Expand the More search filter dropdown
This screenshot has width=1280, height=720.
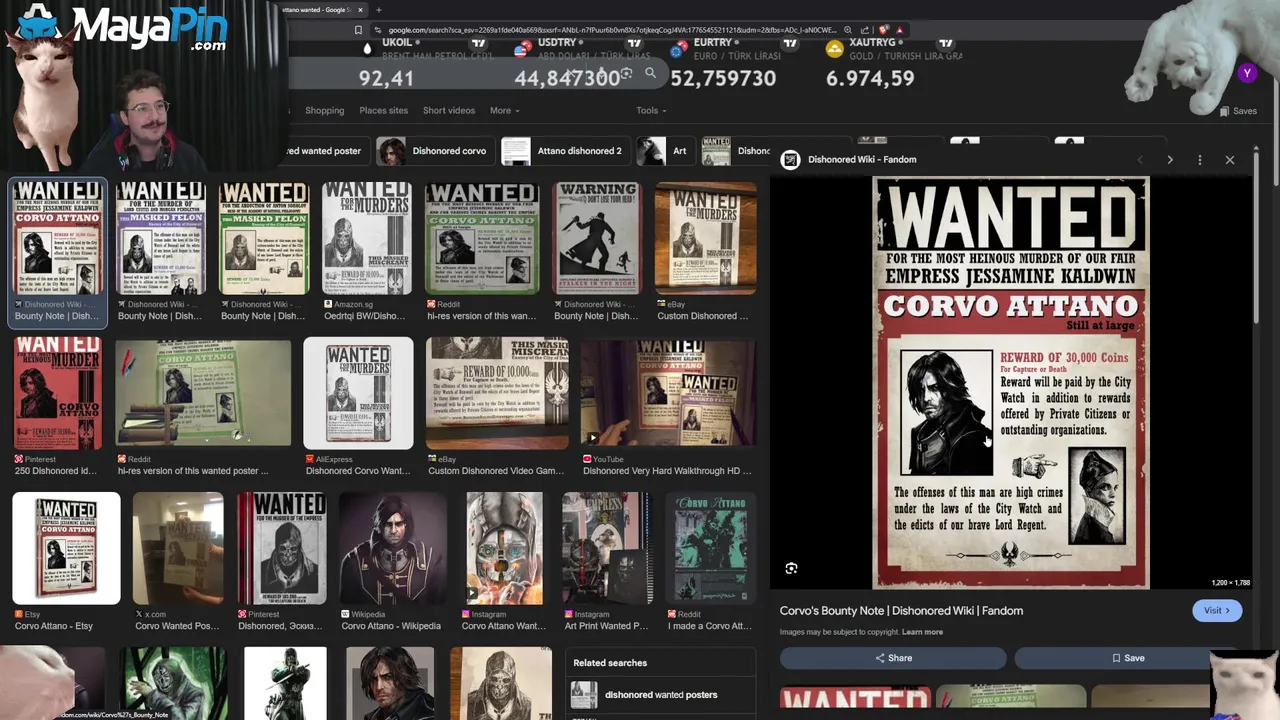click(x=505, y=111)
